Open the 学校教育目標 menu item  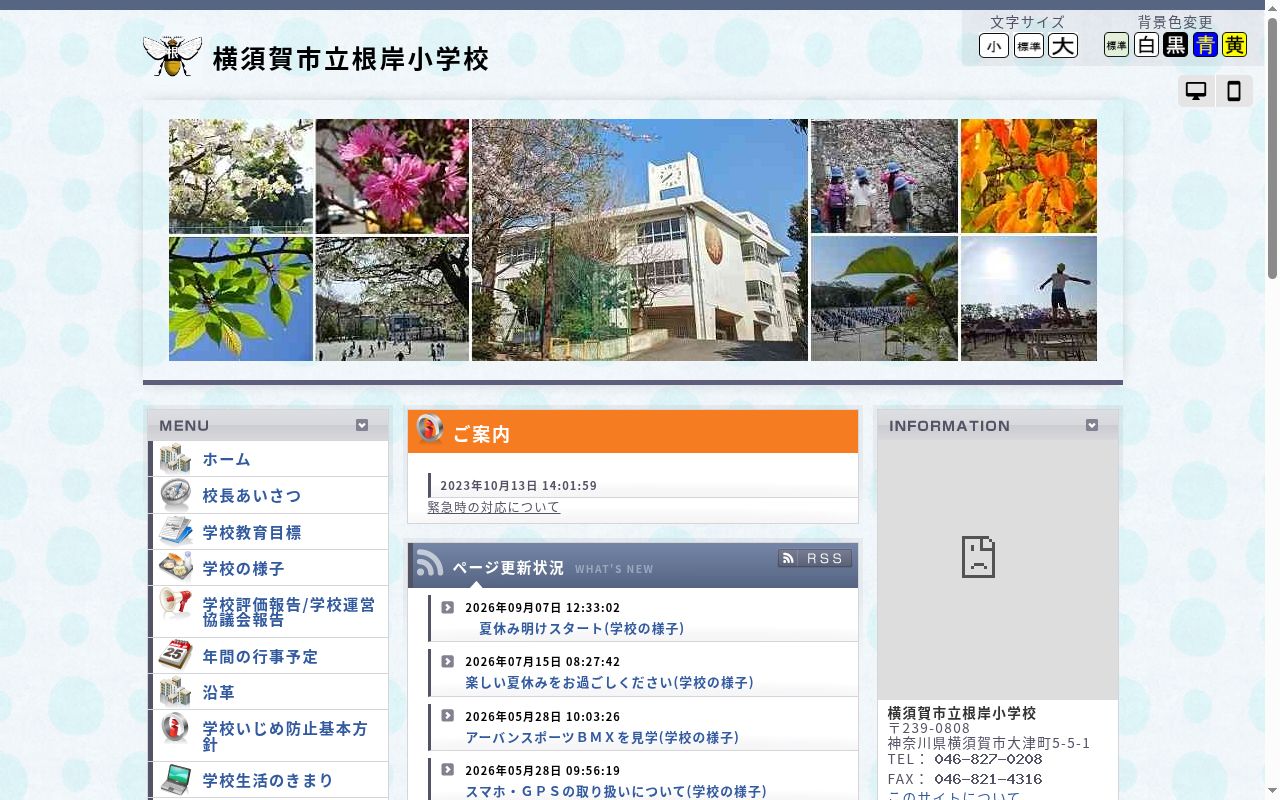270,532
